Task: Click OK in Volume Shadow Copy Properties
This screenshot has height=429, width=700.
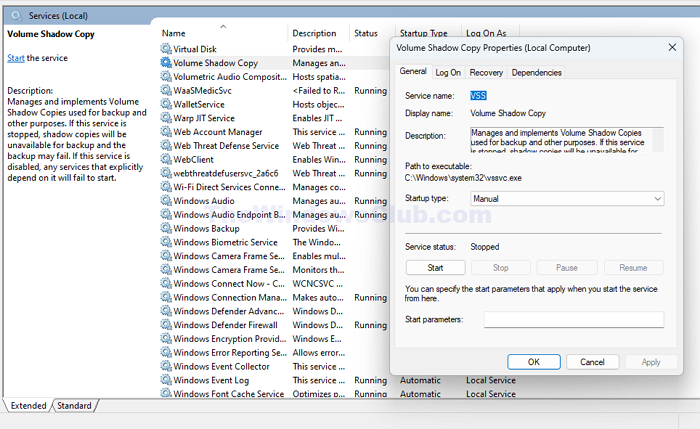Action: pyautogui.click(x=533, y=362)
